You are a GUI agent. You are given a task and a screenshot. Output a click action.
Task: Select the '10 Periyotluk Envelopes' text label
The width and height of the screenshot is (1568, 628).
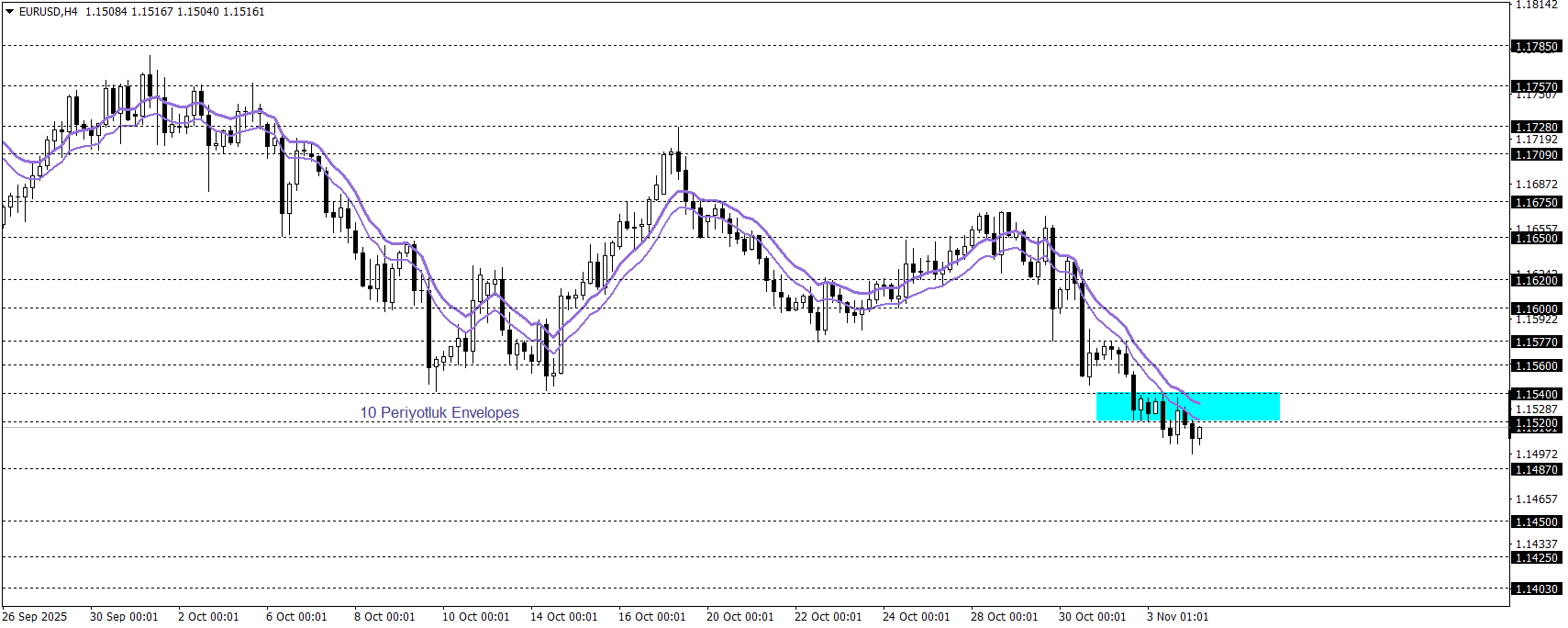439,412
